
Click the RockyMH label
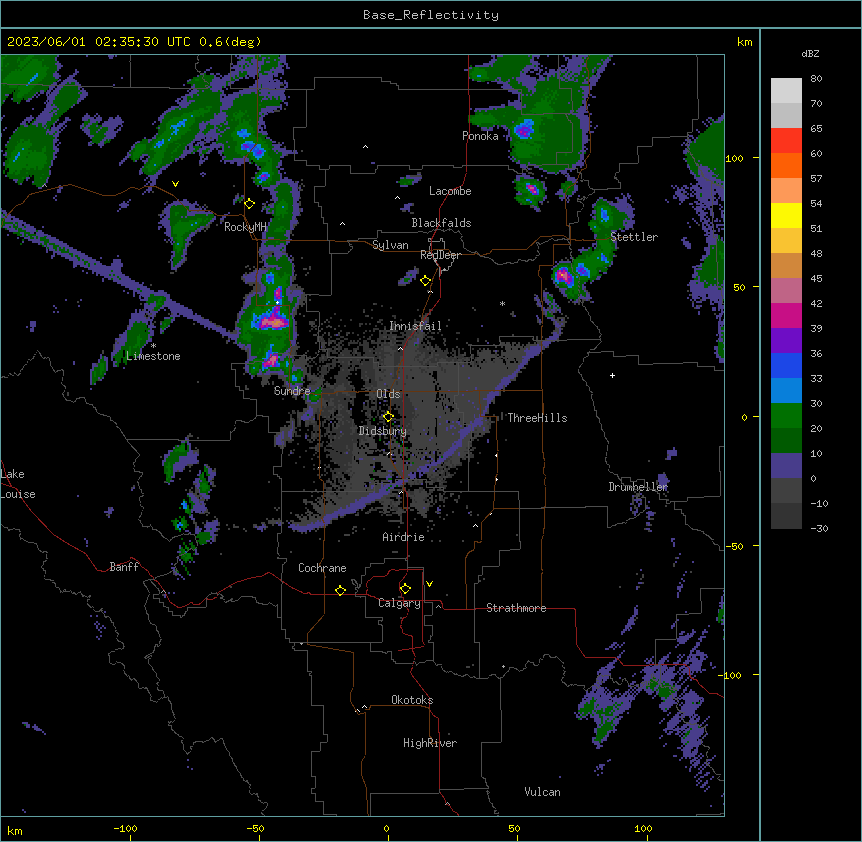[x=245, y=227]
